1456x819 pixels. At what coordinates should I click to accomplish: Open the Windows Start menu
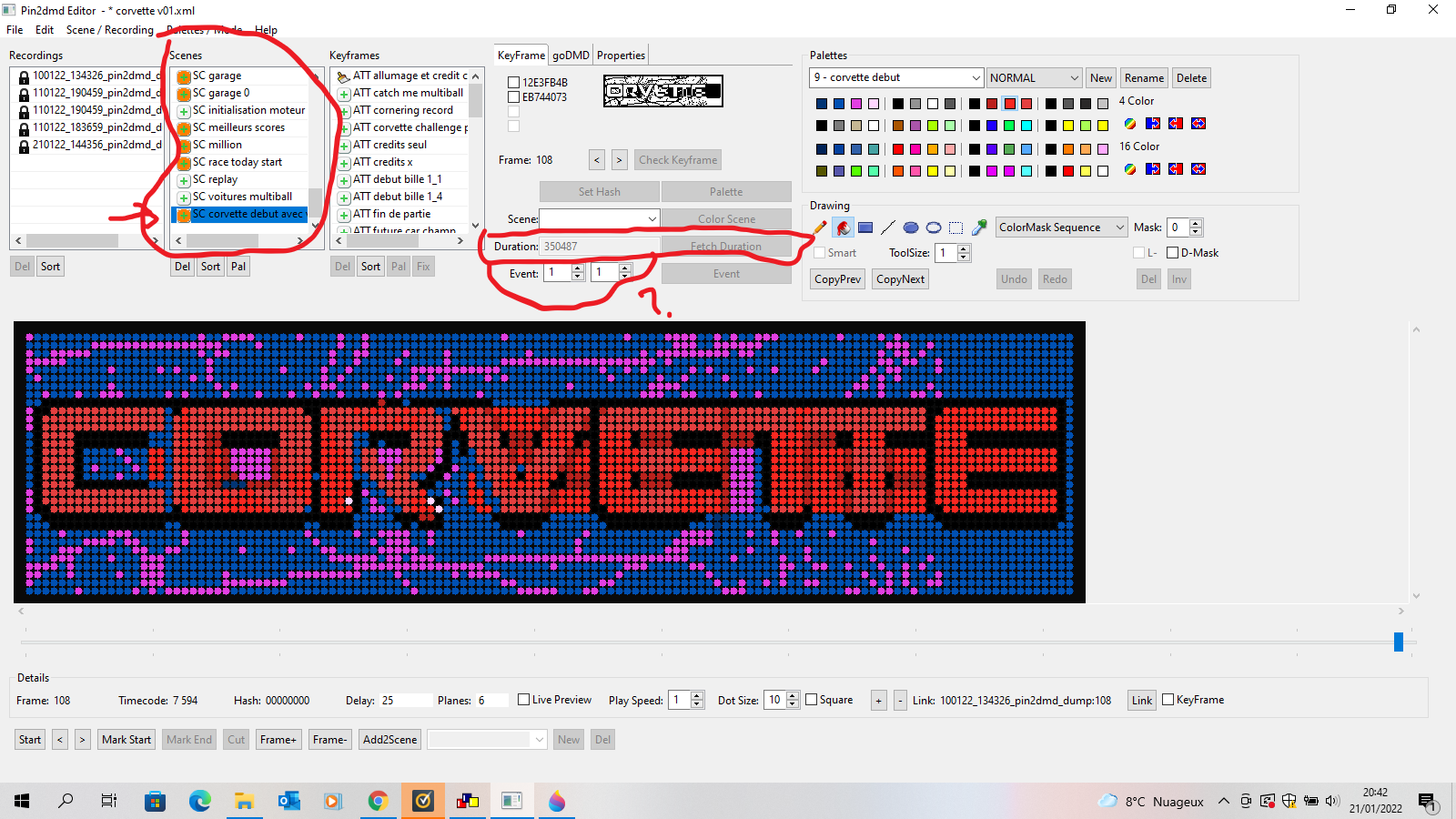pyautogui.click(x=22, y=801)
